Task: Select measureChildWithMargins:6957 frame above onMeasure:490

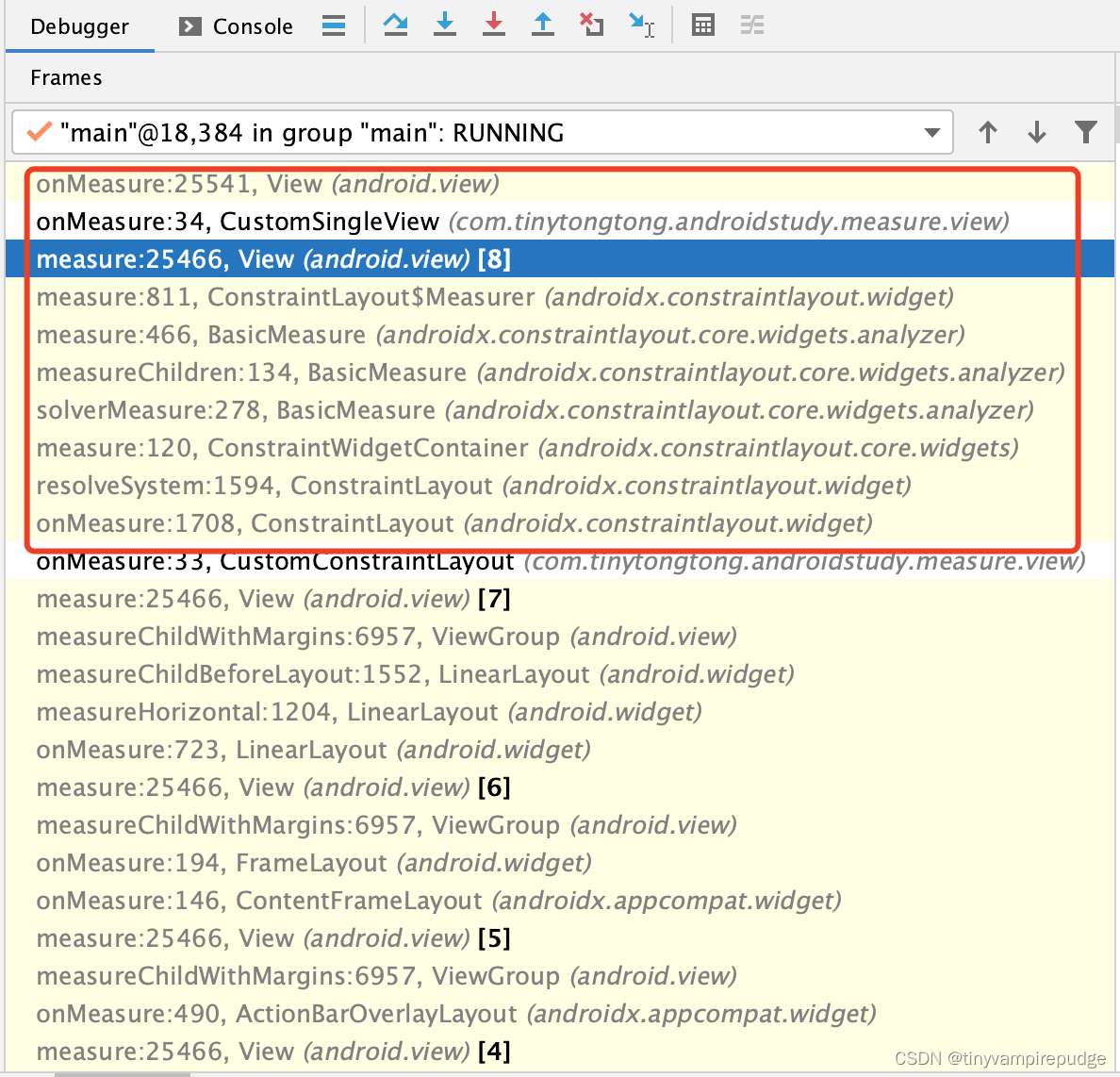Action: coord(560,976)
